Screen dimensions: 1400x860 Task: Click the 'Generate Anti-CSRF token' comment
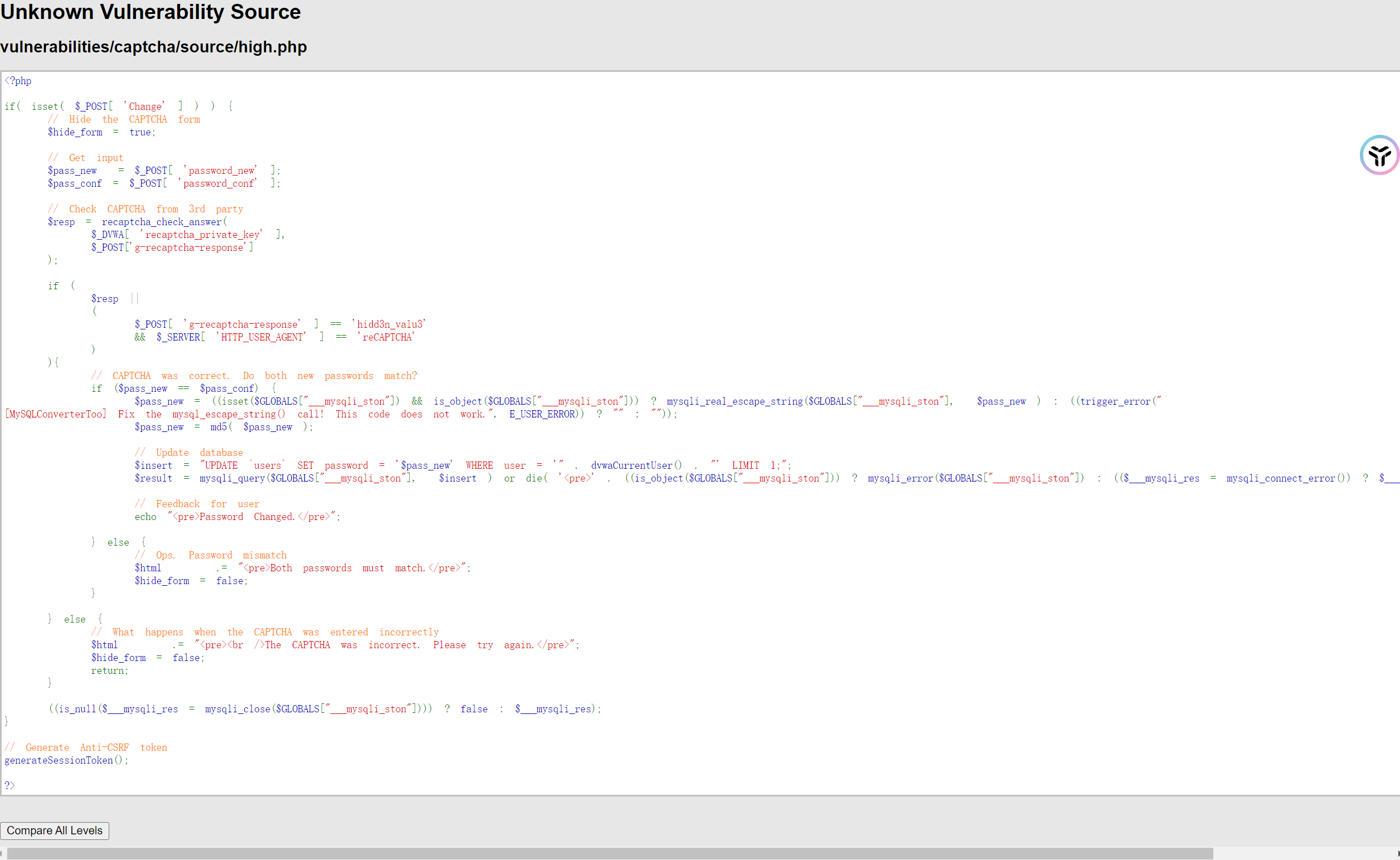(x=86, y=747)
